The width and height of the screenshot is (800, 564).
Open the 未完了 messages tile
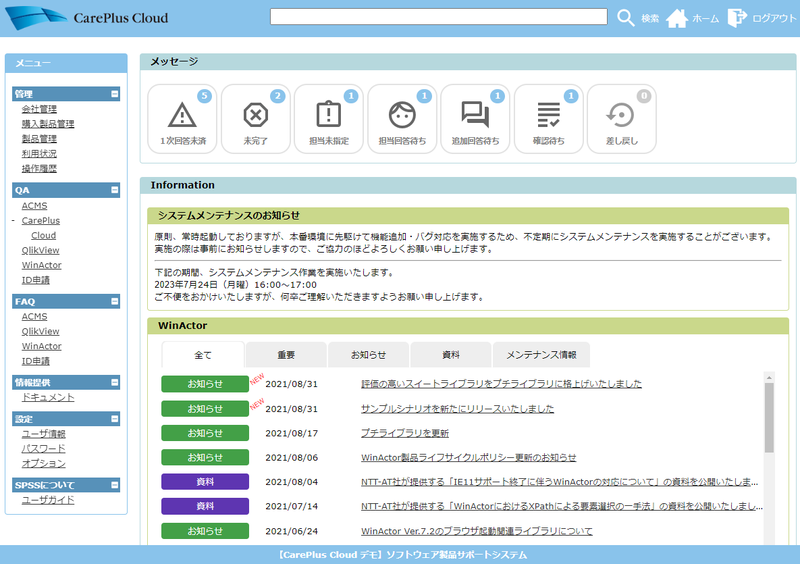tap(255, 118)
